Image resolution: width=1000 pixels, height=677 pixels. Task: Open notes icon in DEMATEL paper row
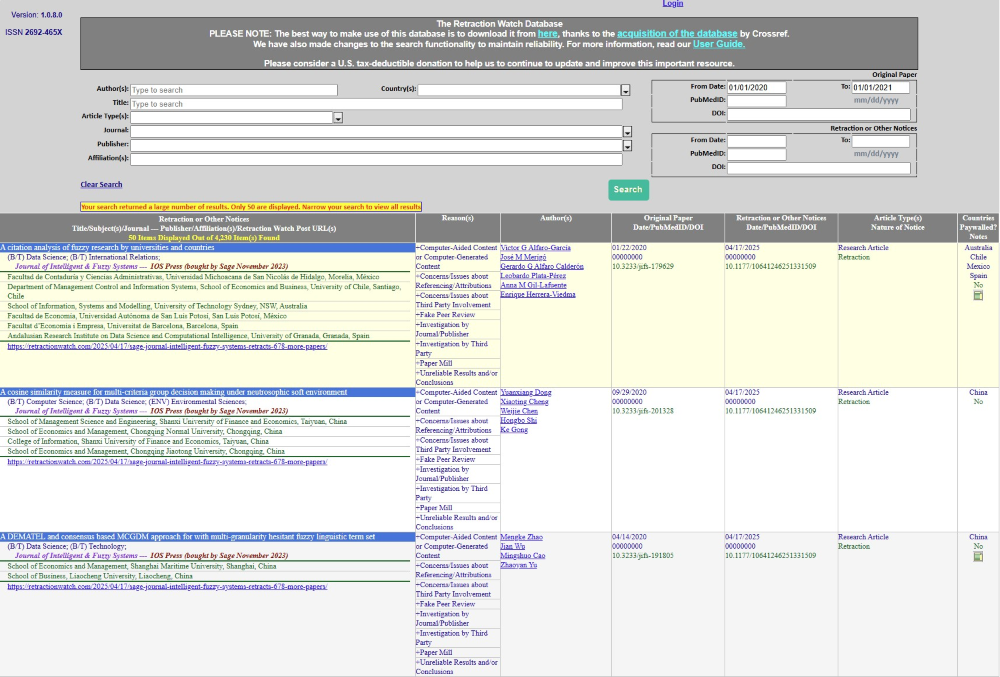978,557
